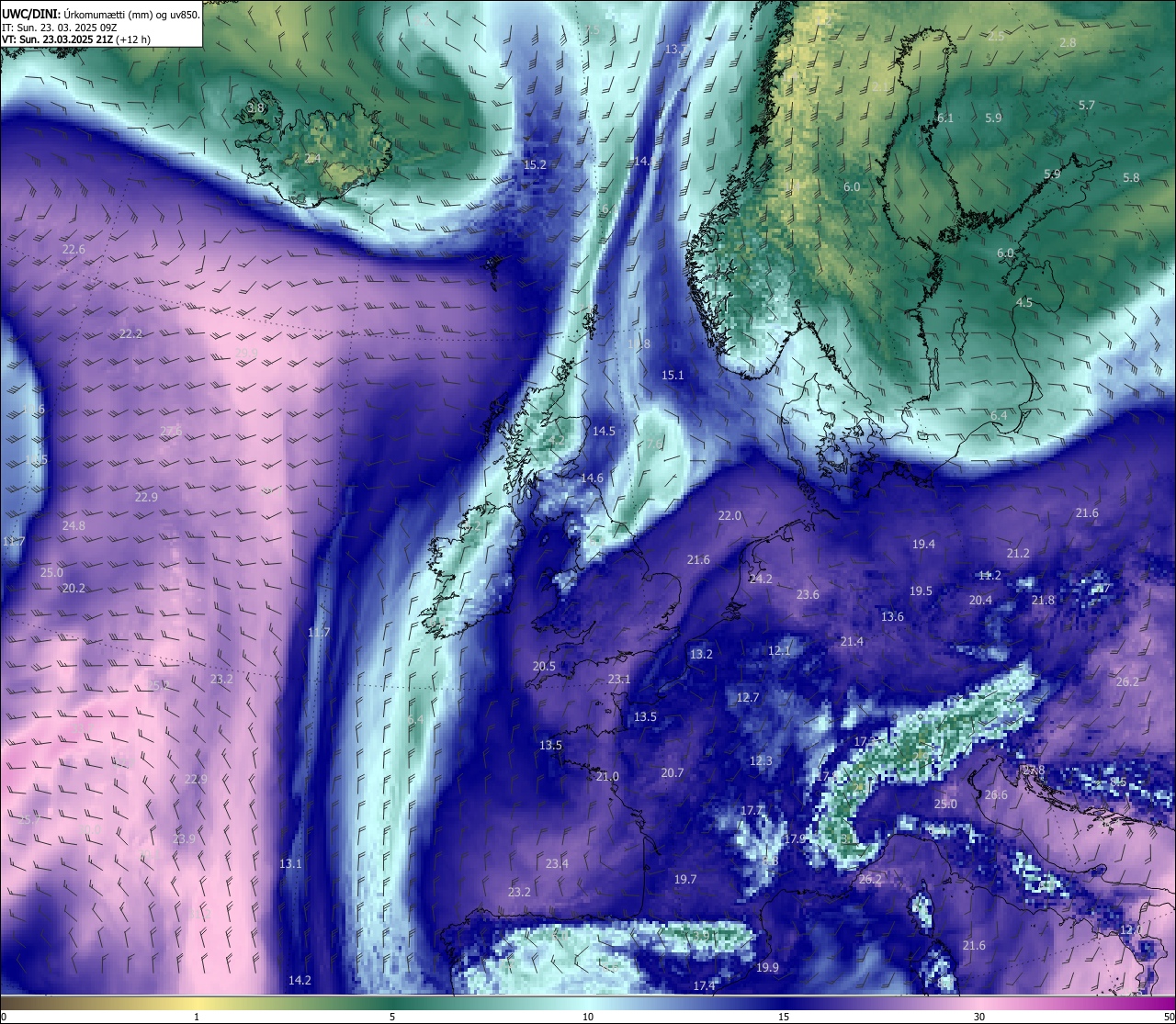Click the 19.7 value label
The width and height of the screenshot is (1176, 1024).
685,879
